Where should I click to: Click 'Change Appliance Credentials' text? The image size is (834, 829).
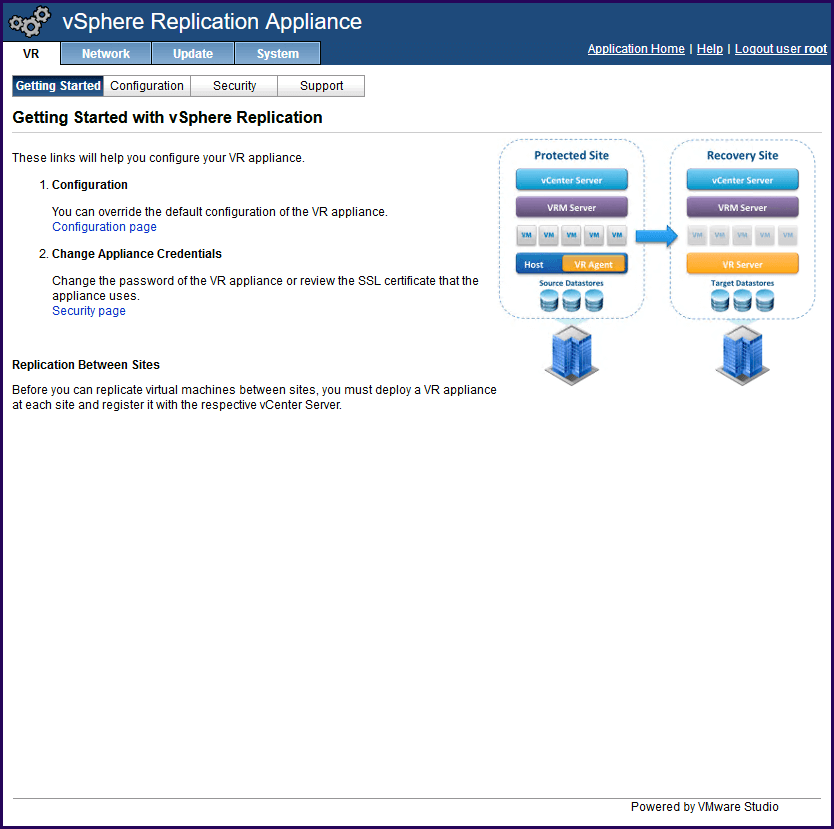pyautogui.click(x=137, y=254)
